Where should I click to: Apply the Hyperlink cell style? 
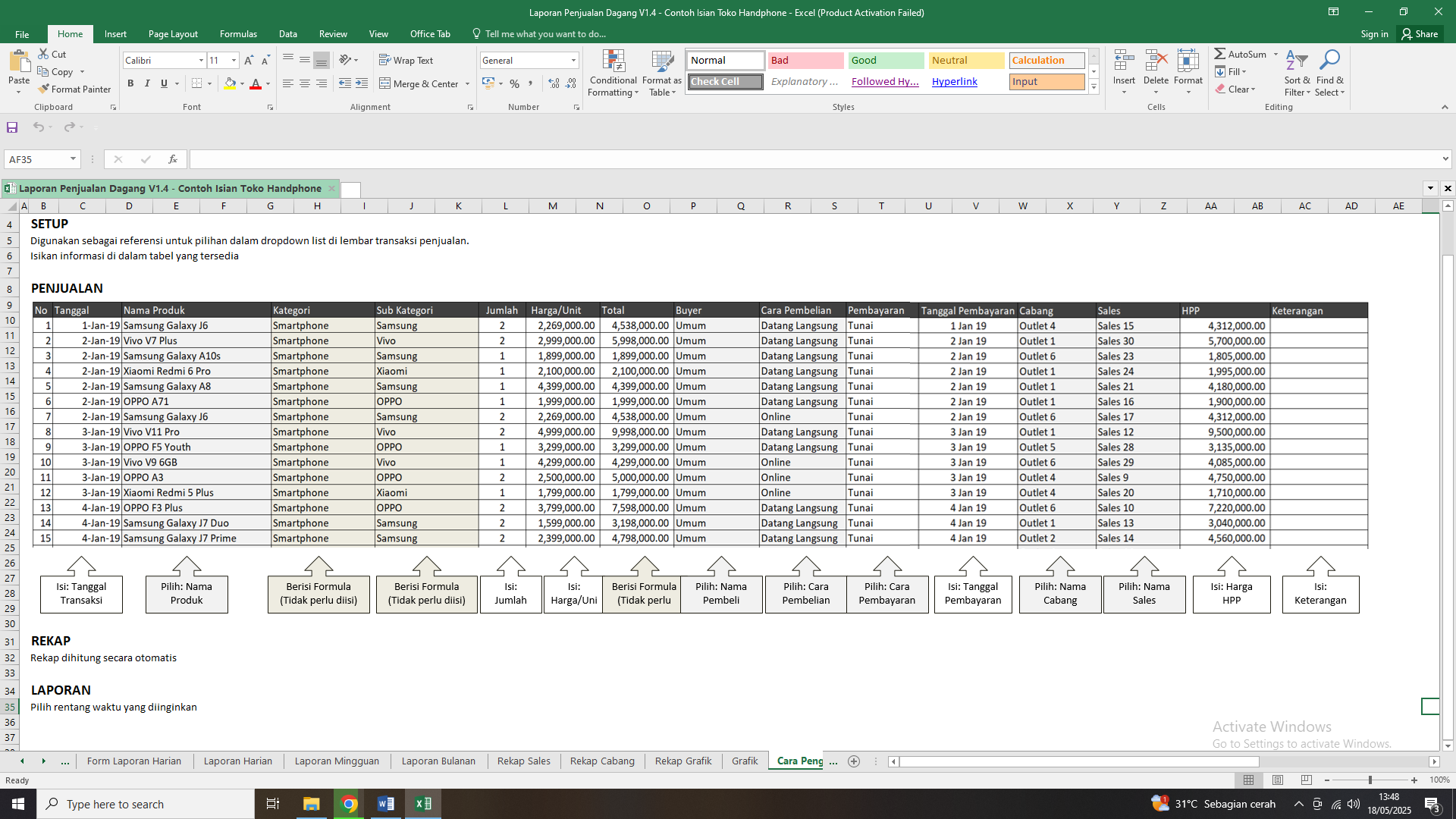coord(966,82)
